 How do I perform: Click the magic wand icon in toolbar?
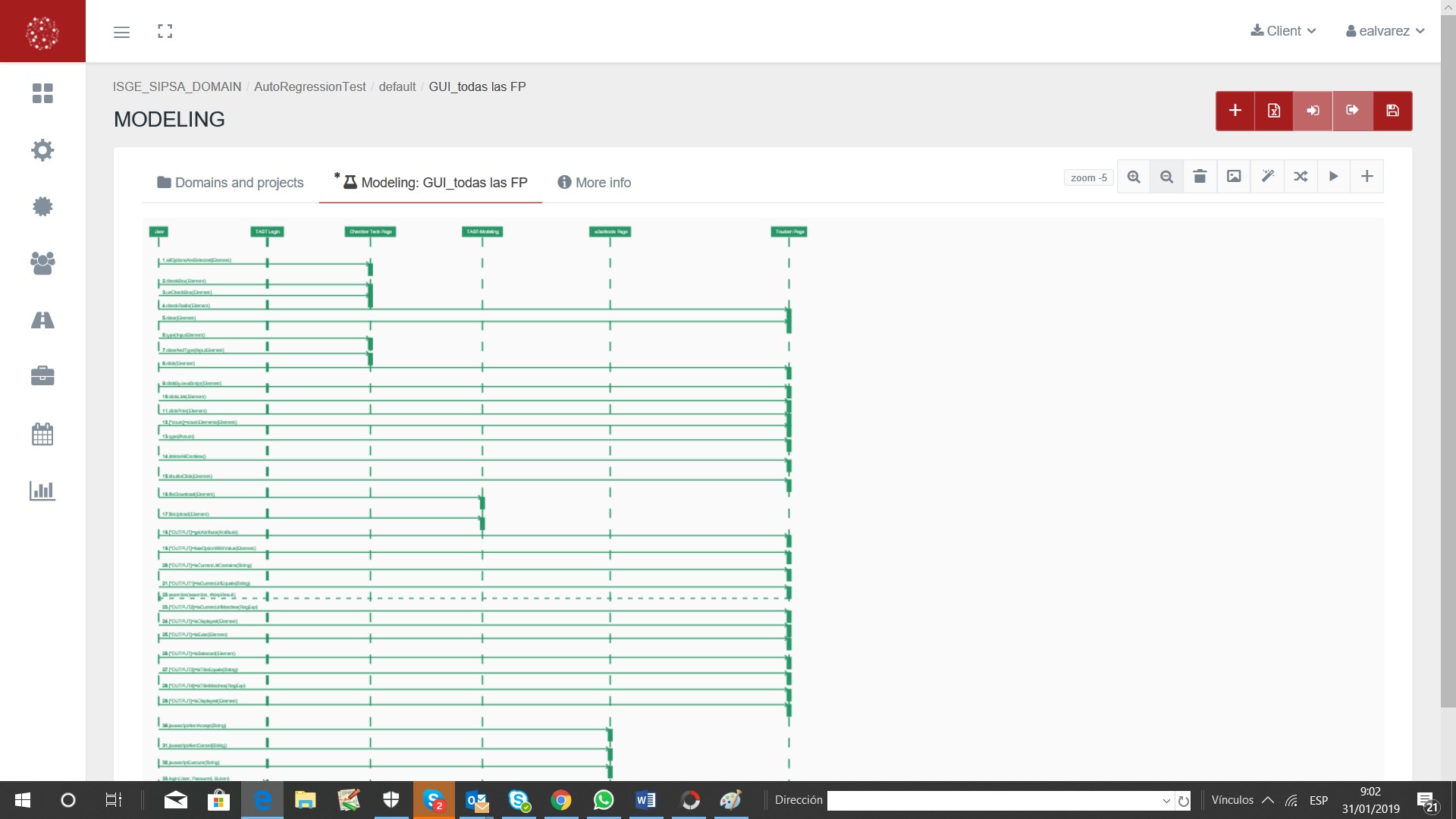pyautogui.click(x=1267, y=177)
